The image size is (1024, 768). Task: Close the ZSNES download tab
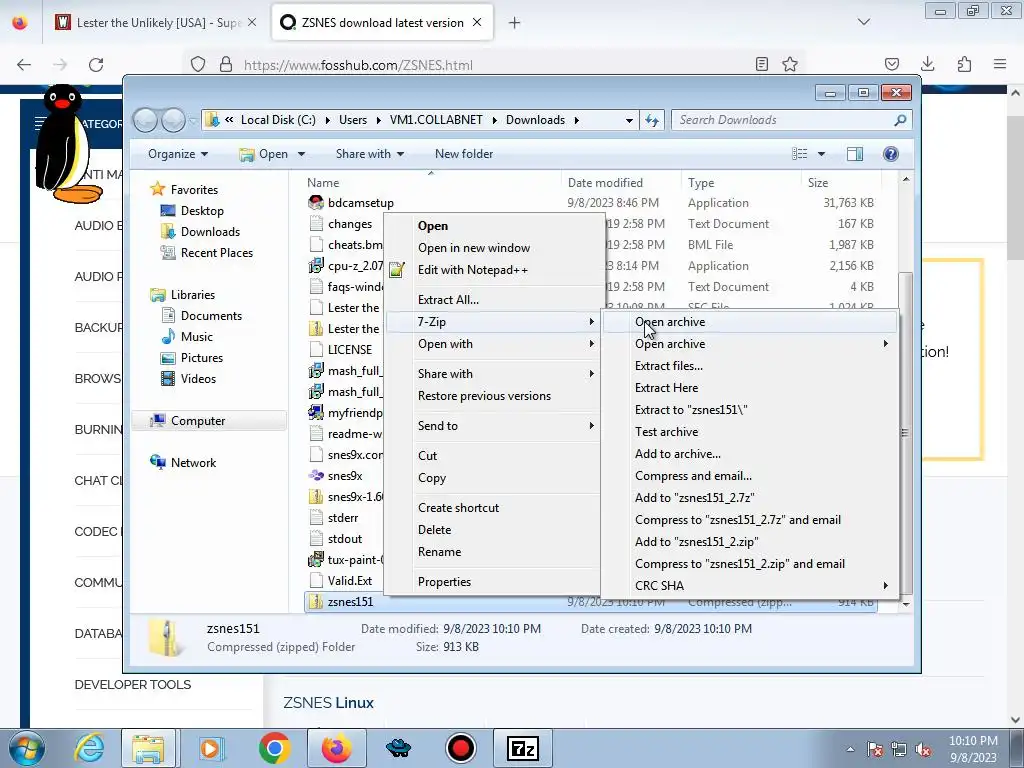pos(477,22)
